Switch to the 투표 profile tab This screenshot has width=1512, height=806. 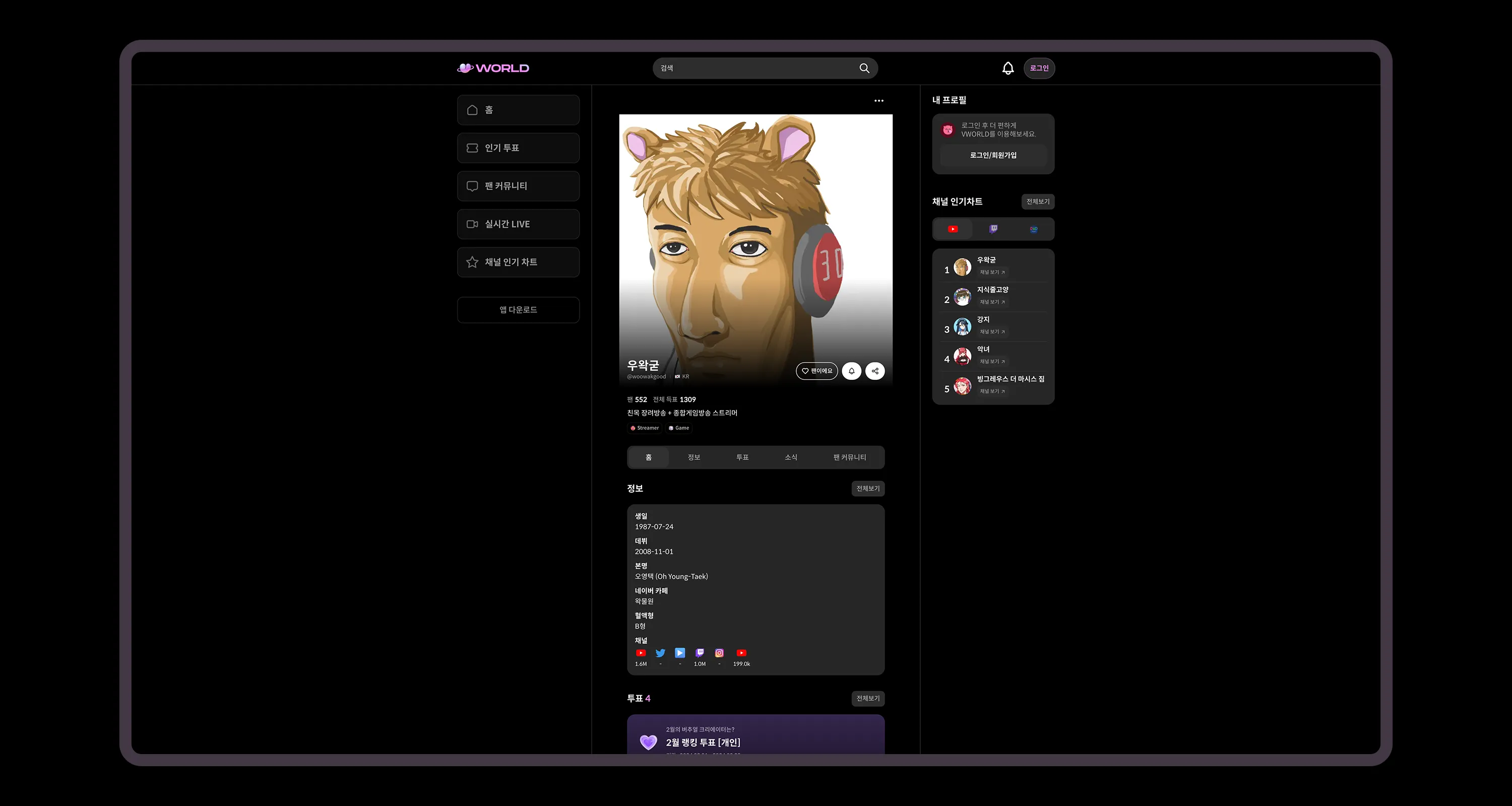click(742, 457)
